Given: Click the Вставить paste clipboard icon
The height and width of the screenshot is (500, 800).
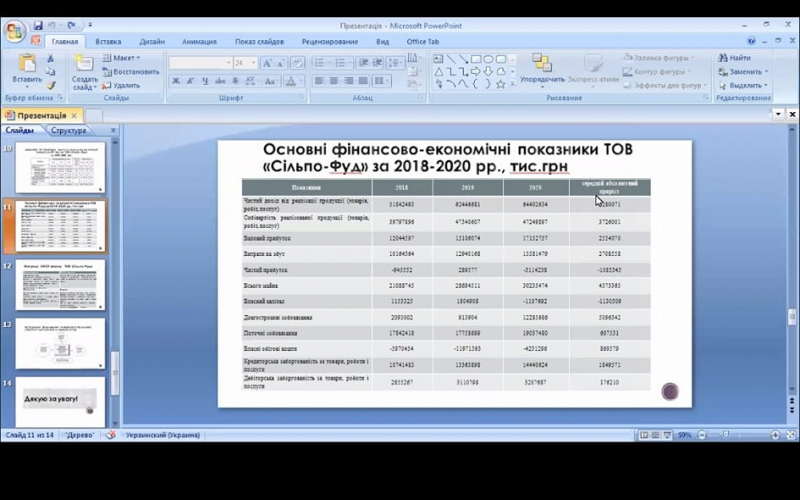Looking at the screenshot, I should pyautogui.click(x=27, y=63).
